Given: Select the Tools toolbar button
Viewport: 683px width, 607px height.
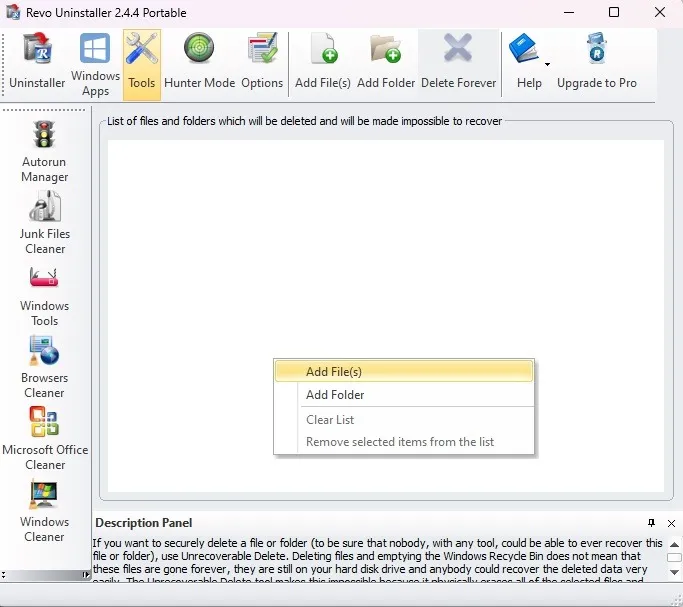Looking at the screenshot, I should 142,64.
